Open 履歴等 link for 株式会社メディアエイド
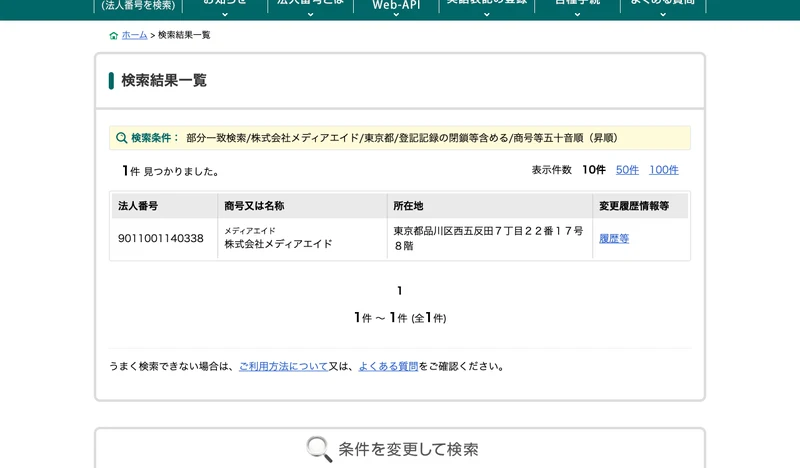Viewport: 800px width, 468px height. 614,239
